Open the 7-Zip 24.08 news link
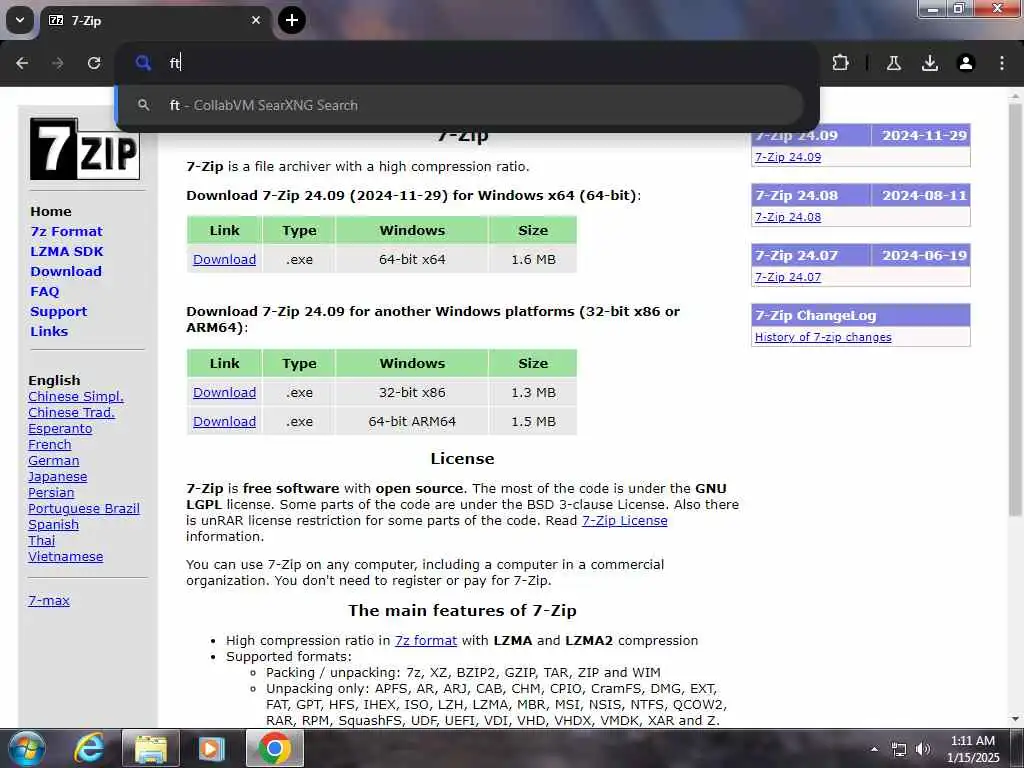The height and width of the screenshot is (768, 1024). pyautogui.click(x=788, y=217)
